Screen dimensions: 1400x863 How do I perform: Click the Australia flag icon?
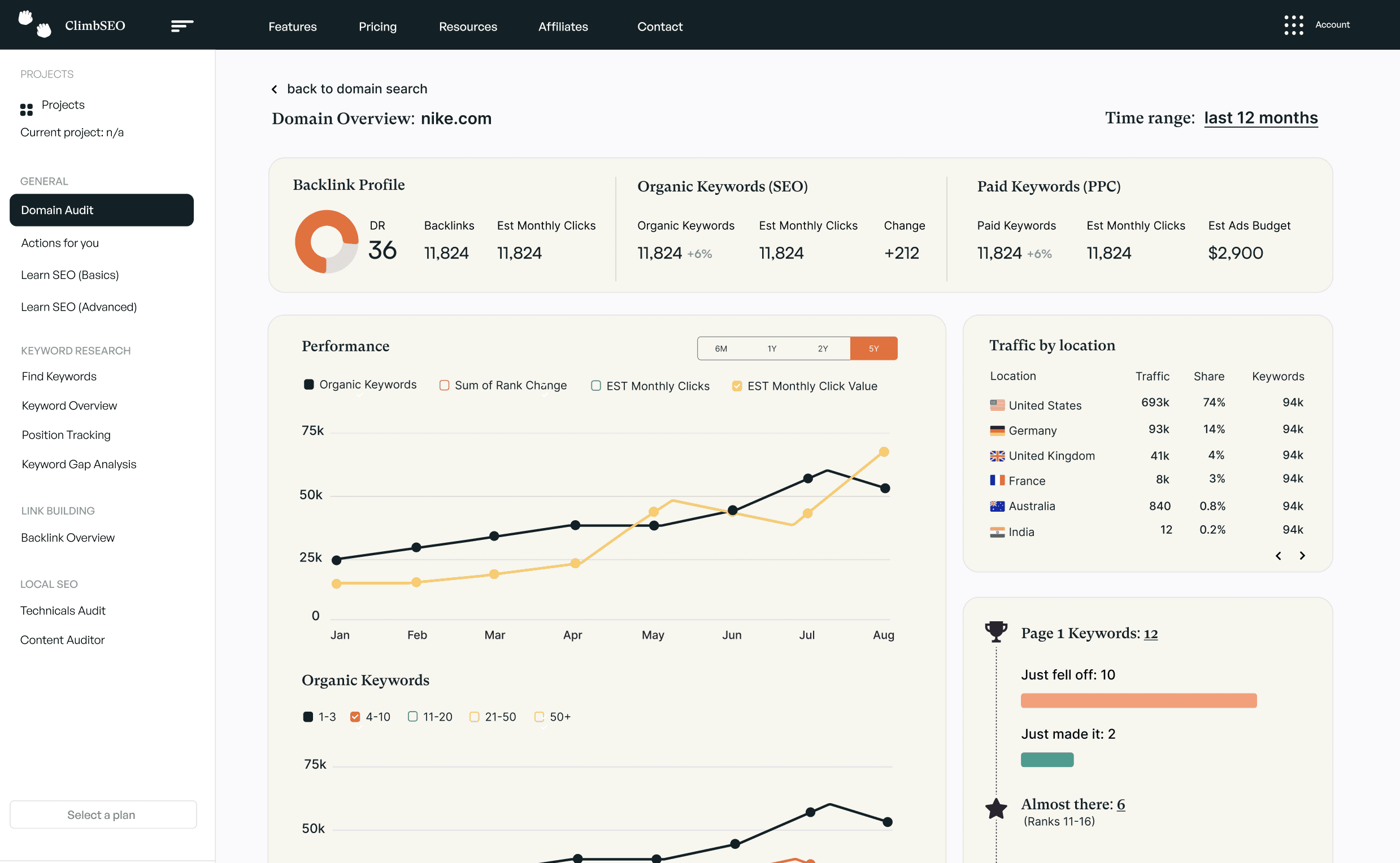point(997,505)
